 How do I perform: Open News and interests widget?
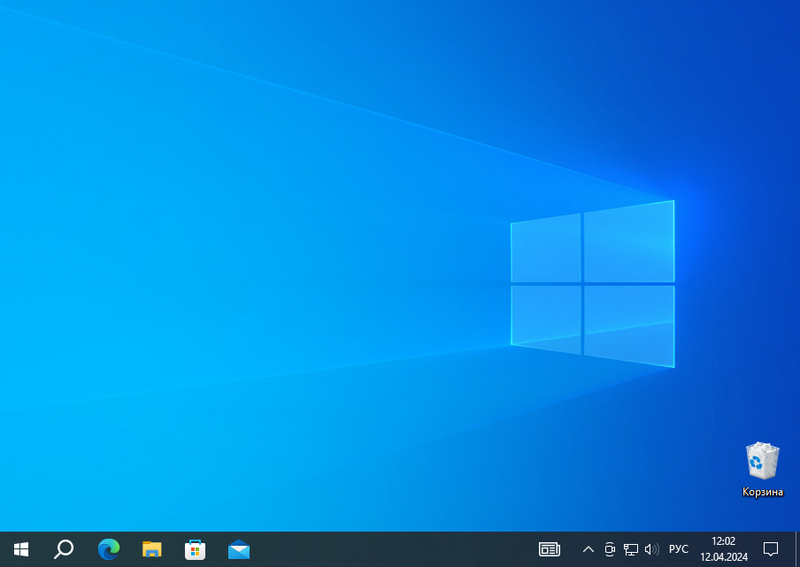549,549
